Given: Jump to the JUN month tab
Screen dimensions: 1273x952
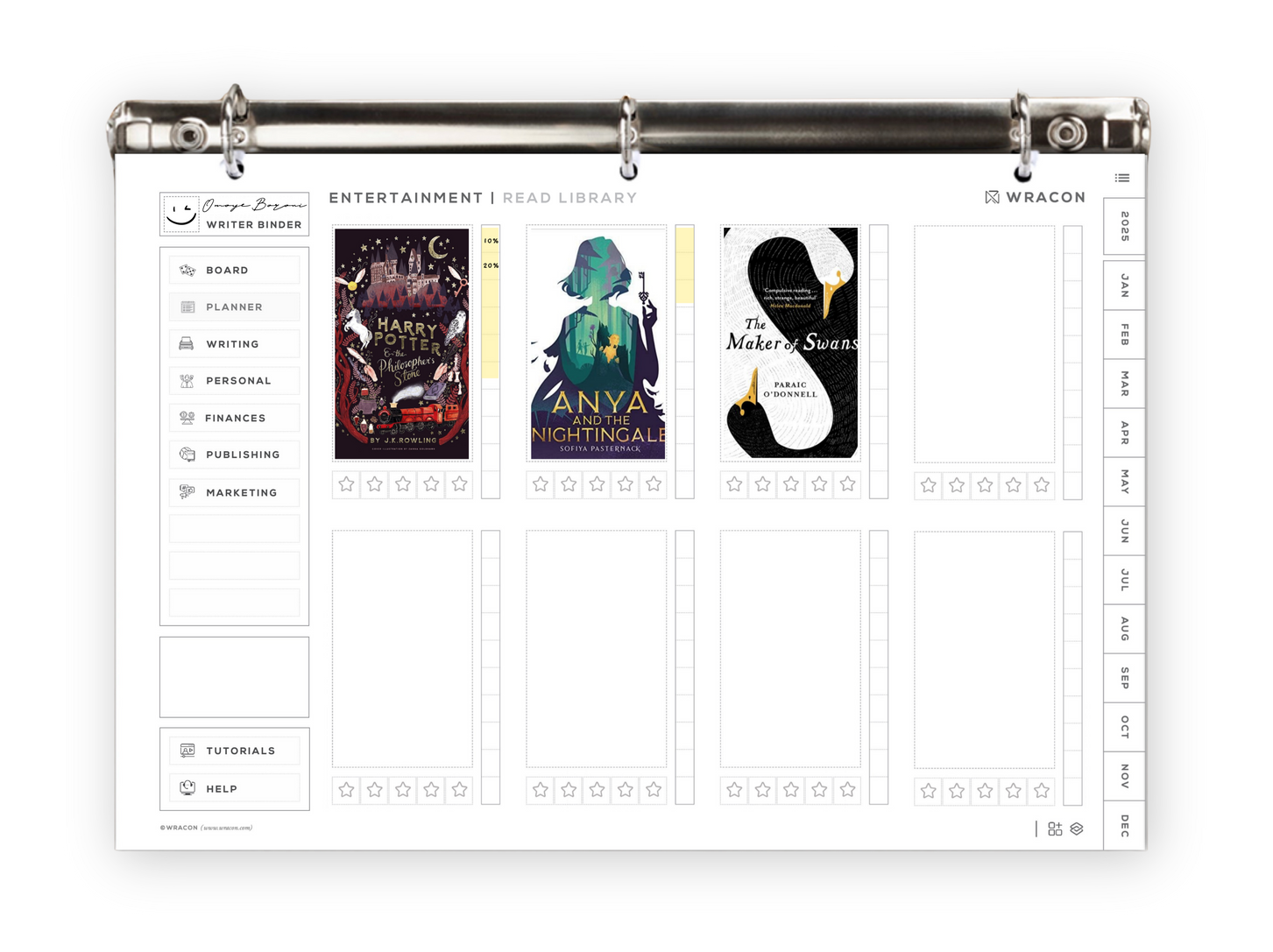Looking at the screenshot, I should click(x=1124, y=531).
